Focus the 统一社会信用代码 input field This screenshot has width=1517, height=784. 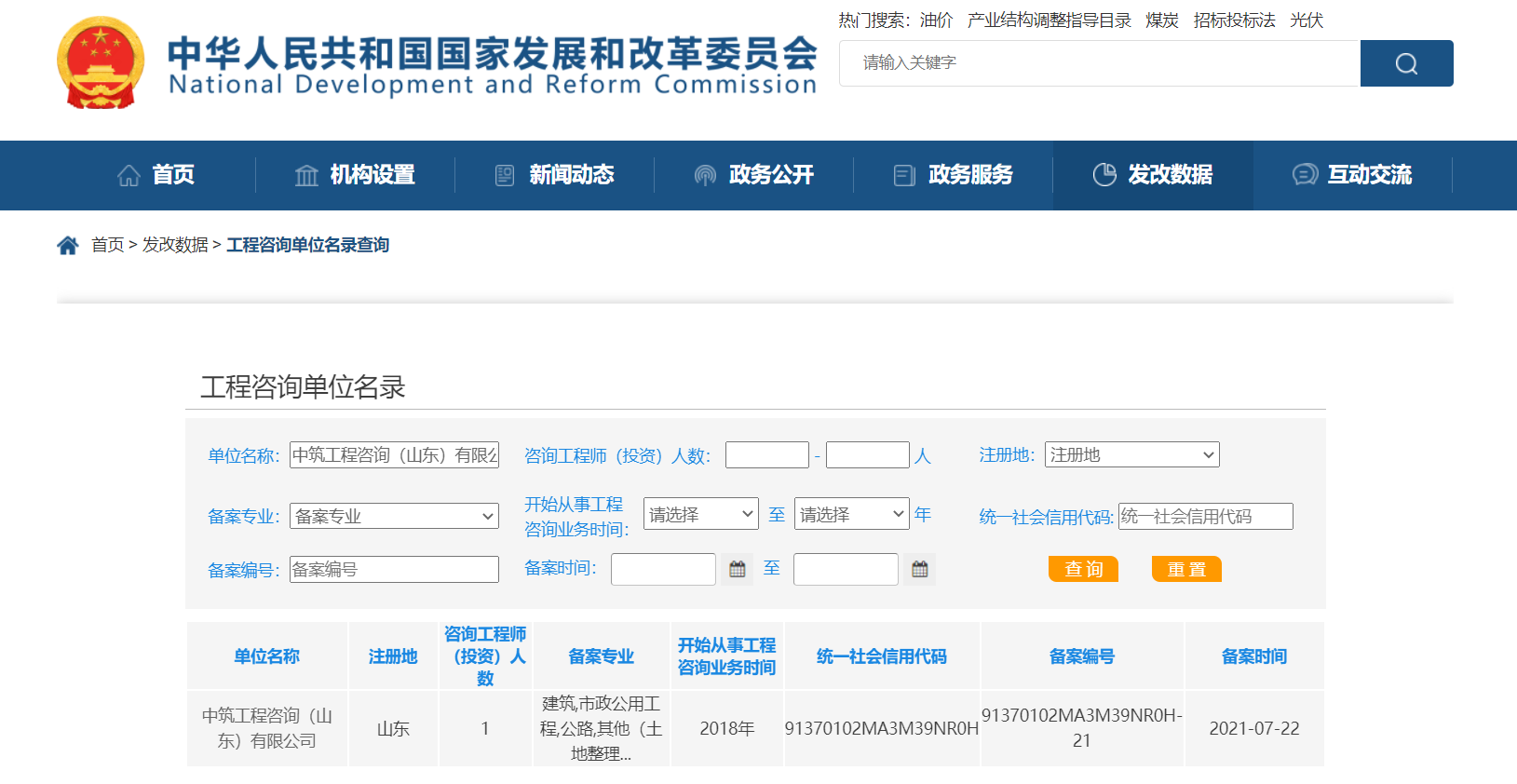(x=1205, y=516)
